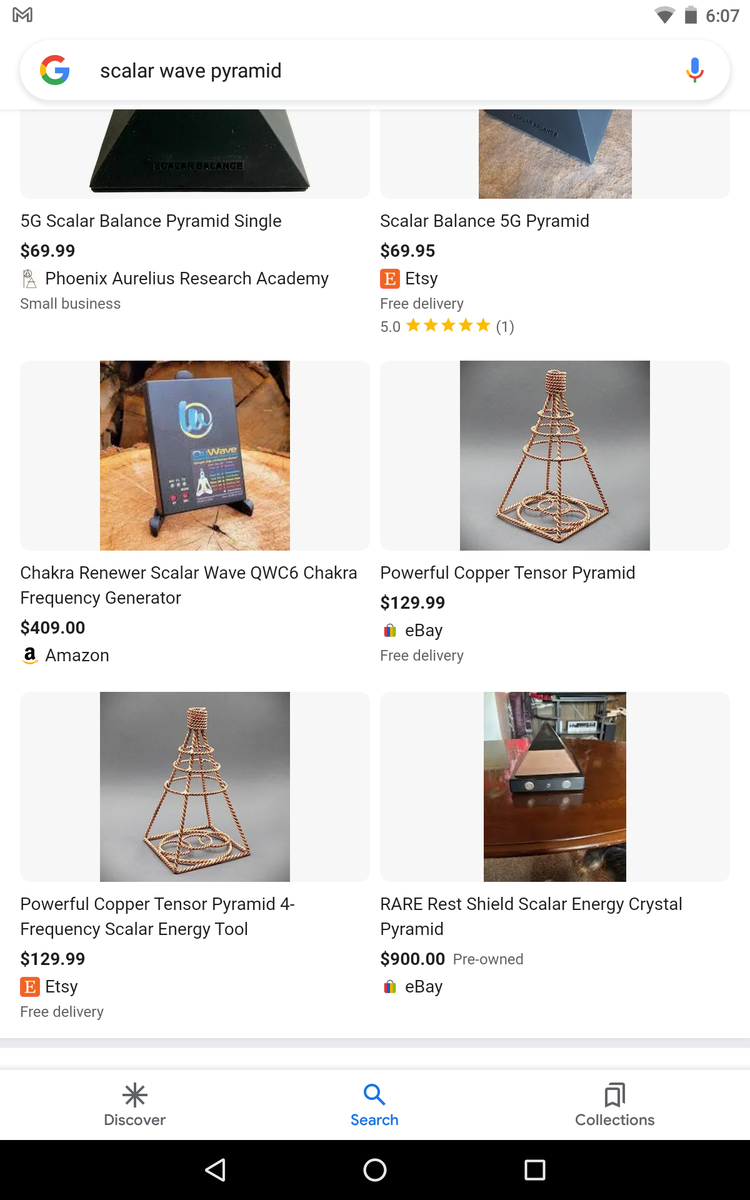The height and width of the screenshot is (1200, 750).
Task: Open RARE Rest Shield Scalar Energy listing
Action: coord(531,916)
